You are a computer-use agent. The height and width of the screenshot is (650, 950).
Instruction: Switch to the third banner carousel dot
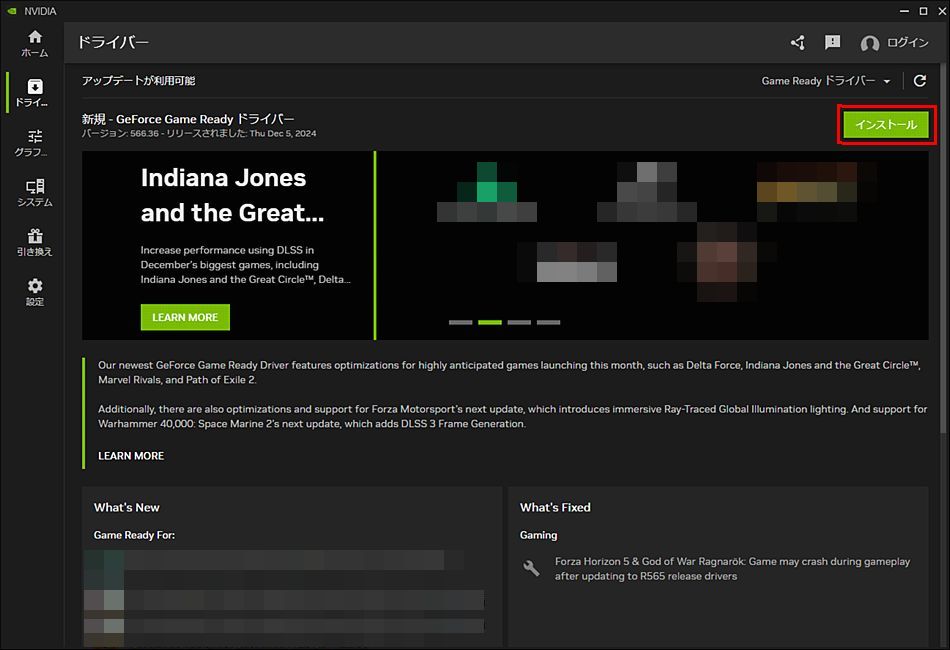click(519, 322)
